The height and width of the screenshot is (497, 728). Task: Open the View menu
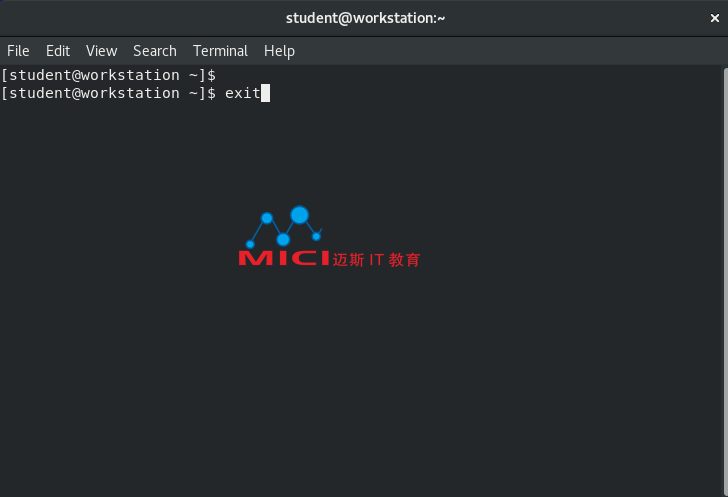tap(101, 51)
